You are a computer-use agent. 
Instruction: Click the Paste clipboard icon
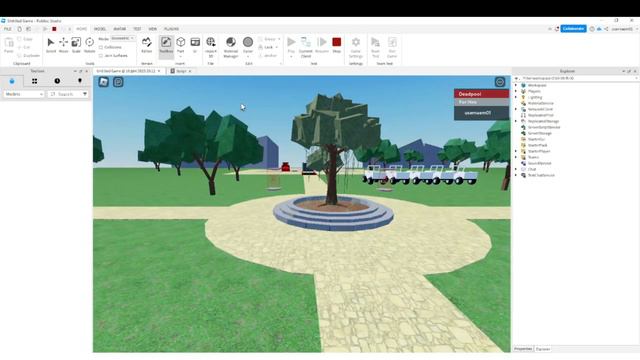click(x=9, y=45)
